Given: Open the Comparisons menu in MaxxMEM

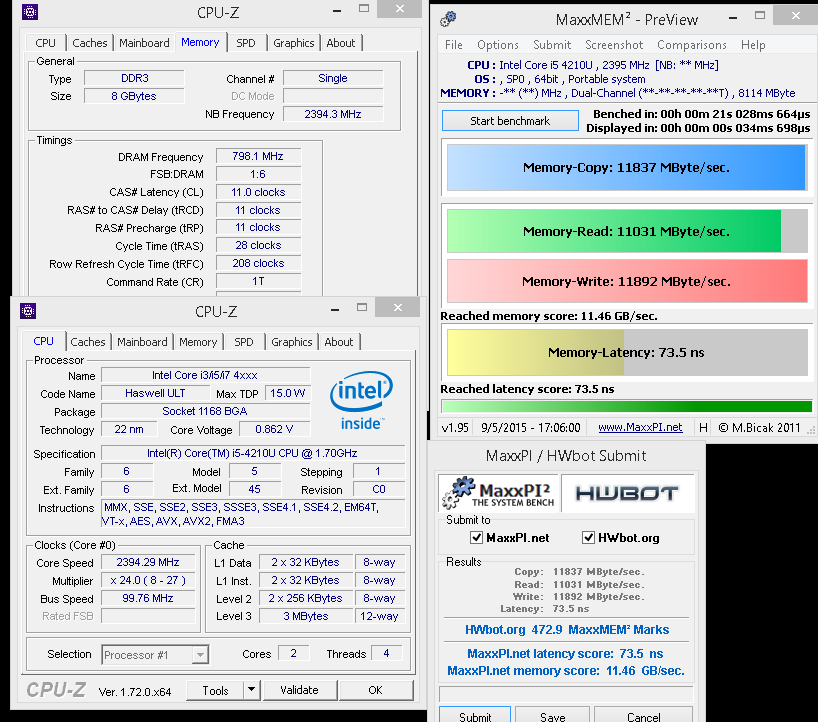Looking at the screenshot, I should 692,45.
